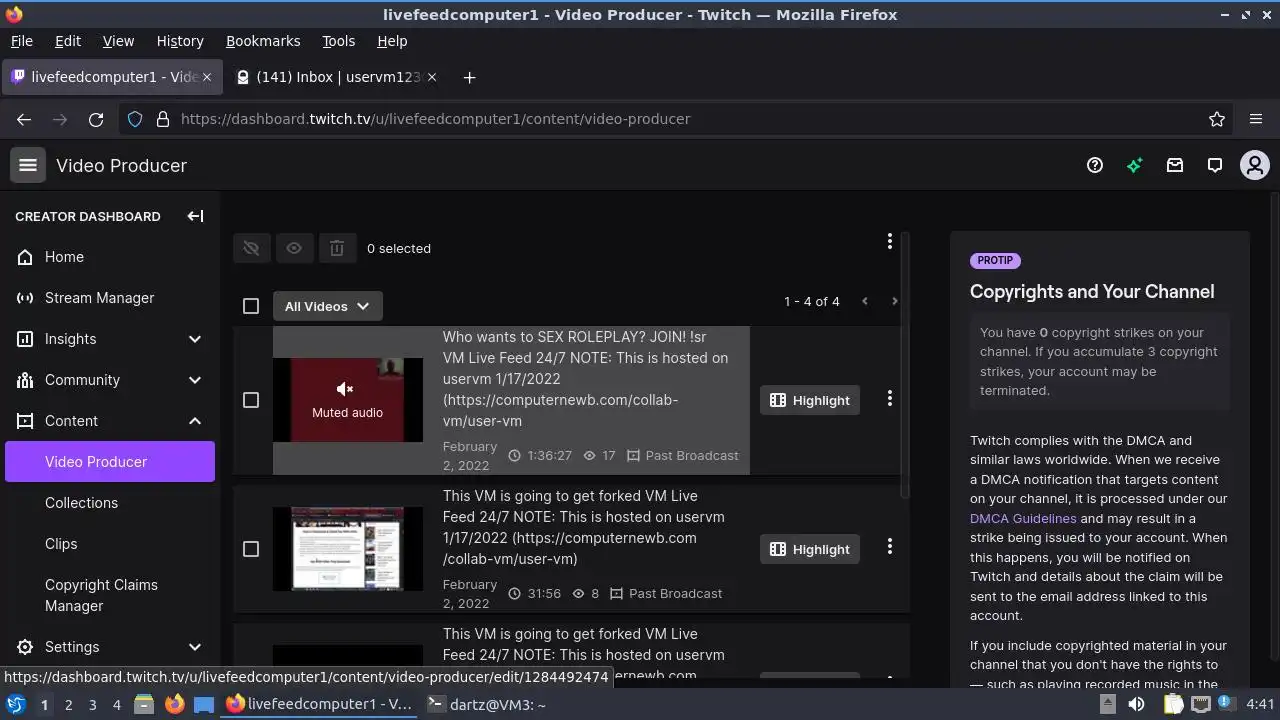Image resolution: width=1280 pixels, height=720 pixels.
Task: Tick the select-all videos checkbox
Action: [251, 306]
